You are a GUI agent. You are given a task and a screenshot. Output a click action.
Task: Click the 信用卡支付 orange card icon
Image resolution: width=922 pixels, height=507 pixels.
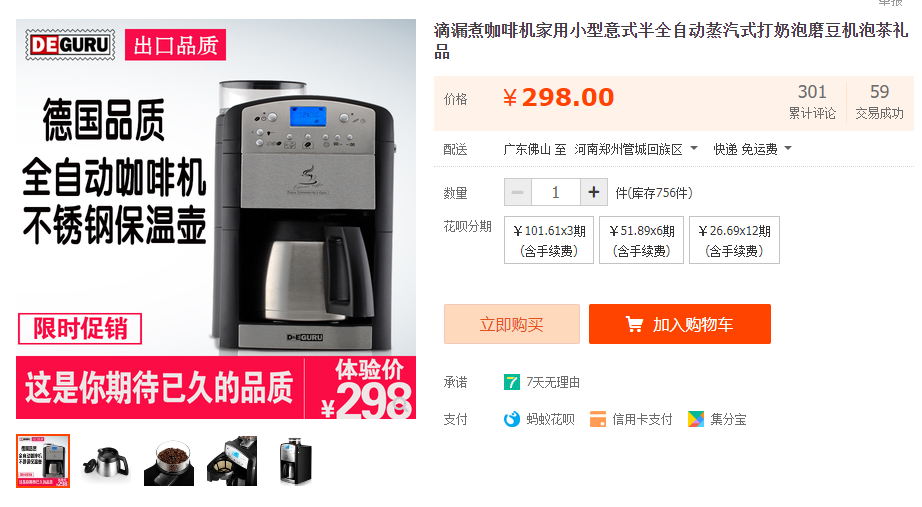(597, 419)
